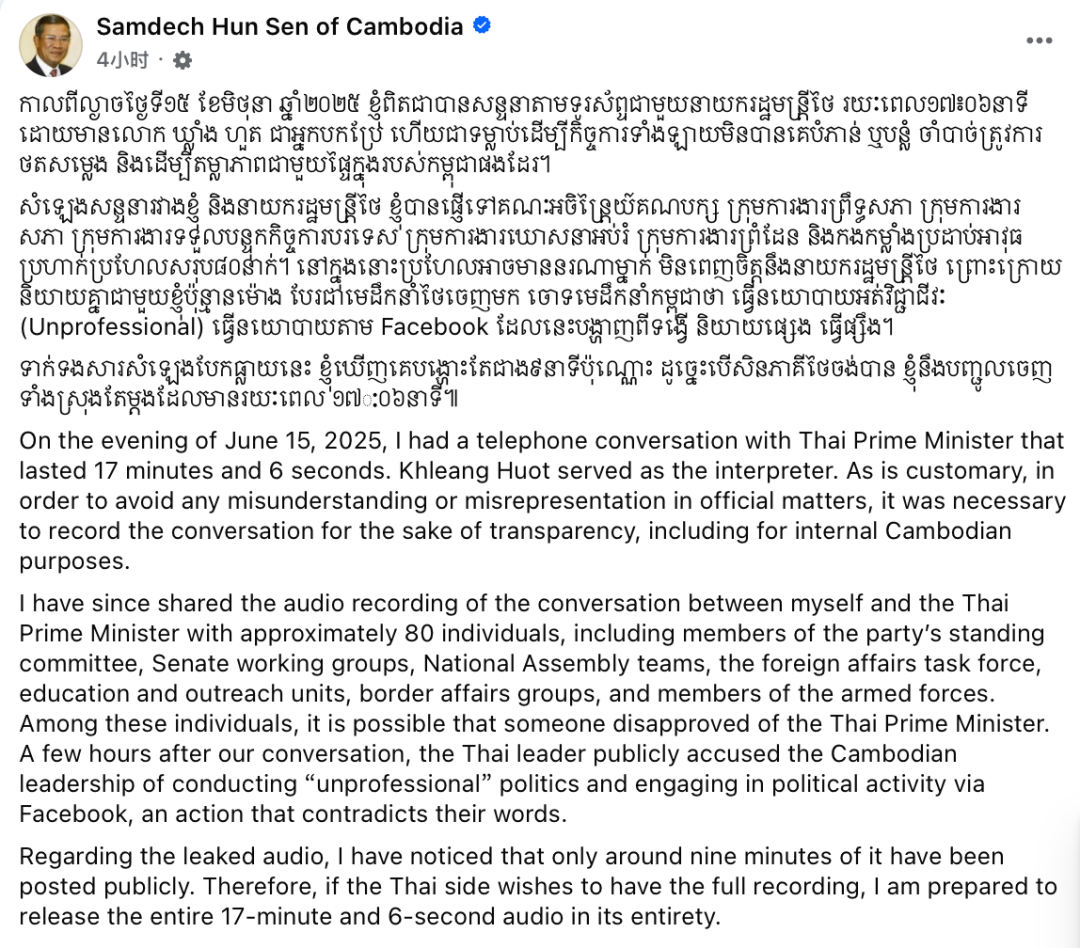Click the gear icon beside the timestamp
The width and height of the screenshot is (1080, 948).
click(182, 61)
